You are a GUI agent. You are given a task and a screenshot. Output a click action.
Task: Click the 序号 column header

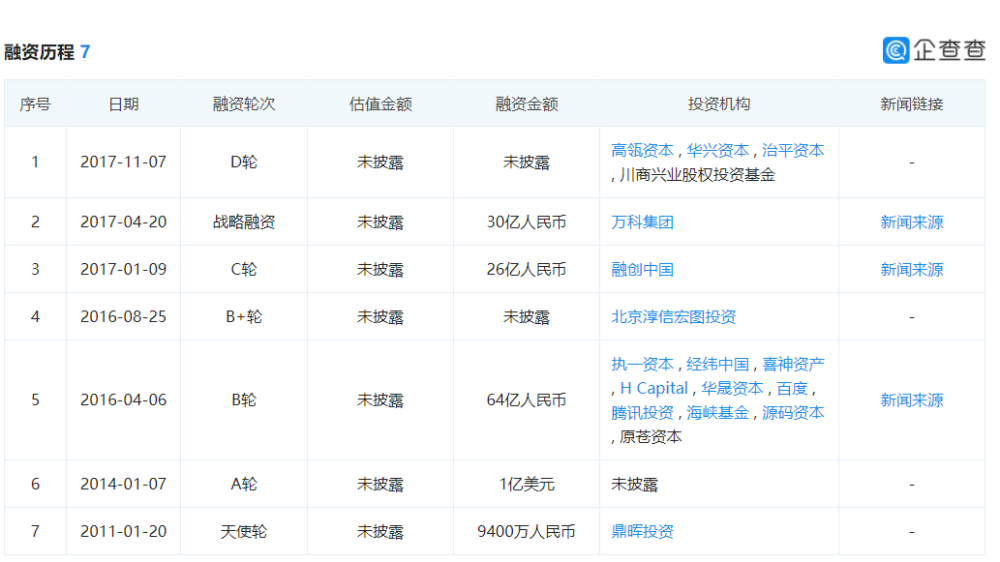pos(35,104)
